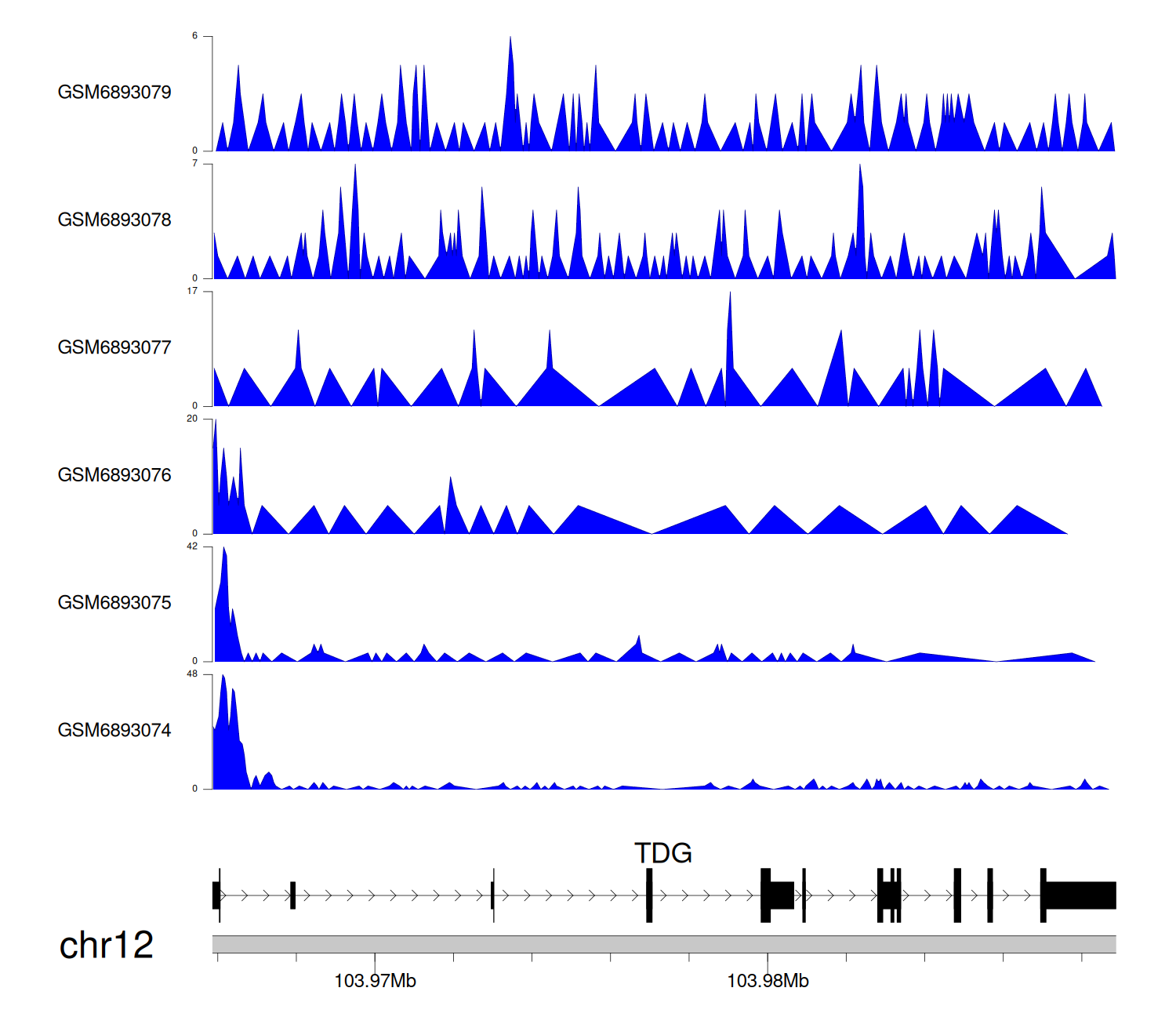Select the GSM6893074 track label
The height and width of the screenshot is (1035, 1176).
pyautogui.click(x=114, y=731)
